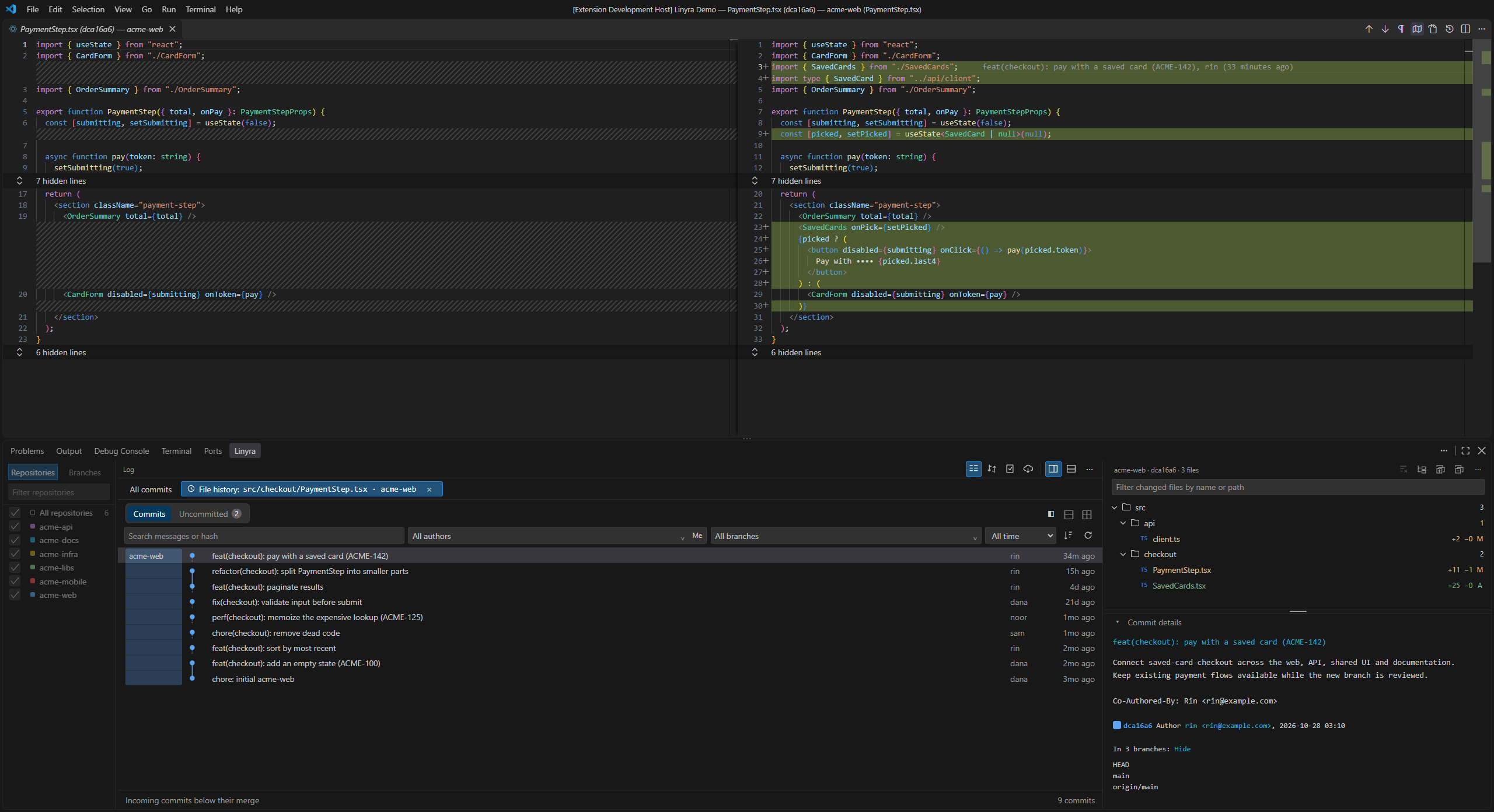
Task: Toggle the All repositories checkbox
Action: coord(15,513)
